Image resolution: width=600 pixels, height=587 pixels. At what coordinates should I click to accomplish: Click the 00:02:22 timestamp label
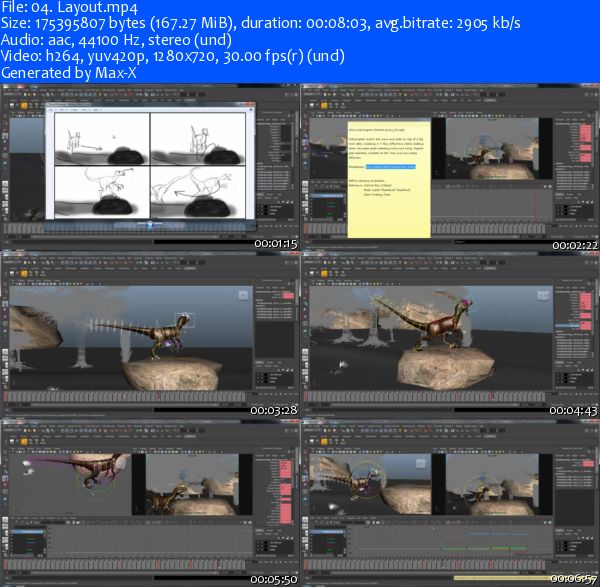(575, 245)
